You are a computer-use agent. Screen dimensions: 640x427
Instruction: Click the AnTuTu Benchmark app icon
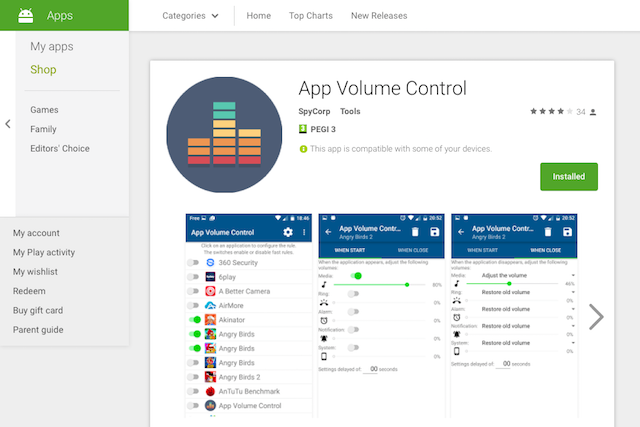[210, 391]
